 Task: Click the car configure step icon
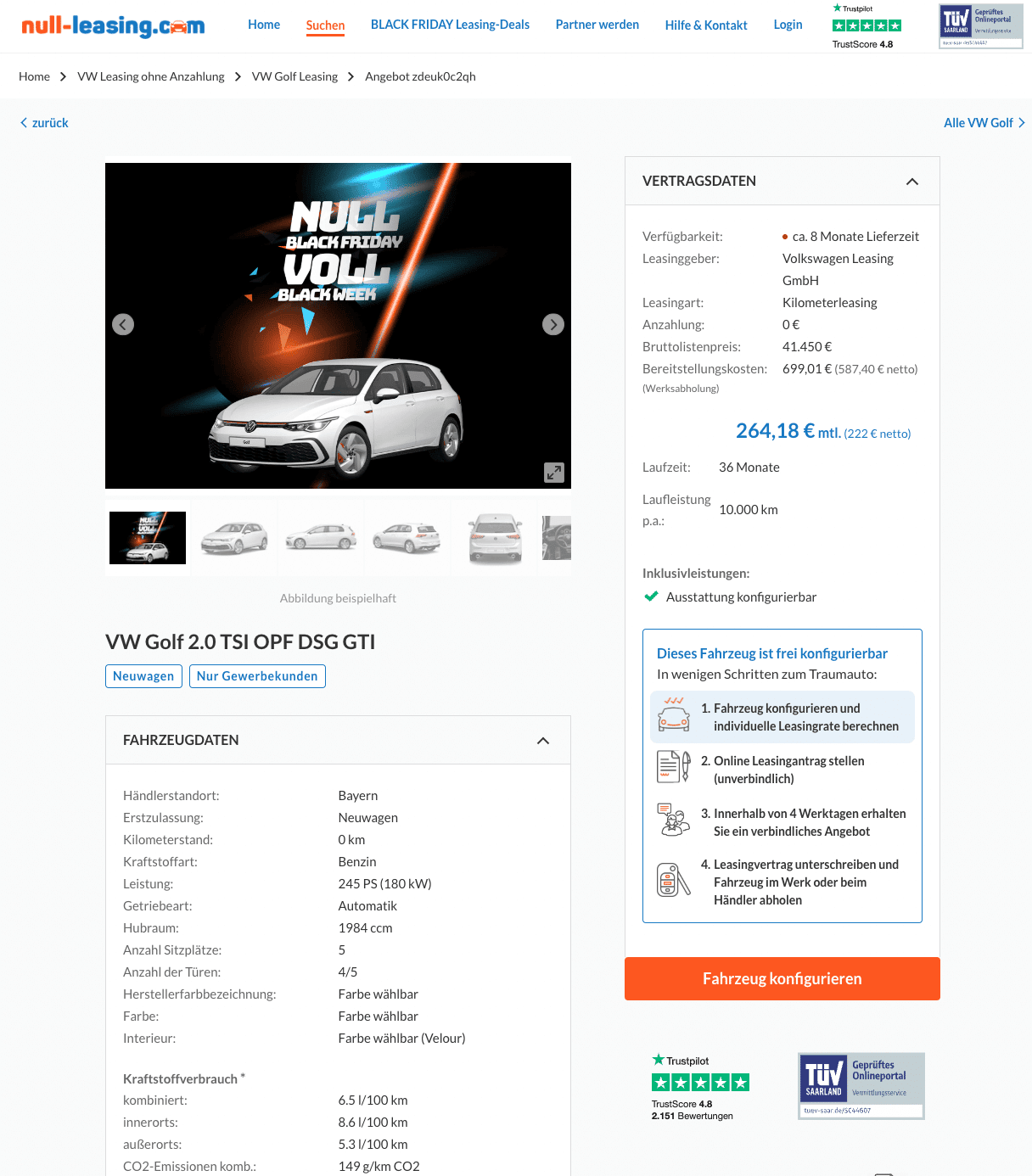pos(675,714)
